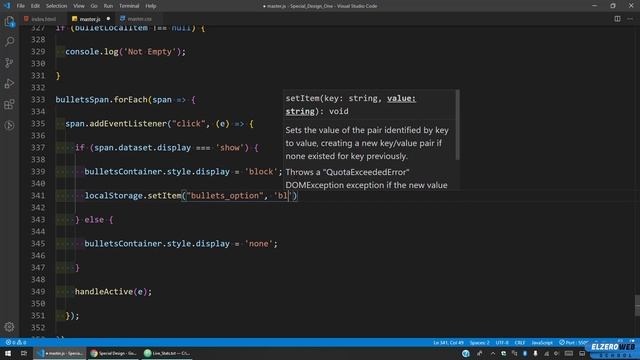Click the 'bullets_option' string on line 341

coord(225,196)
